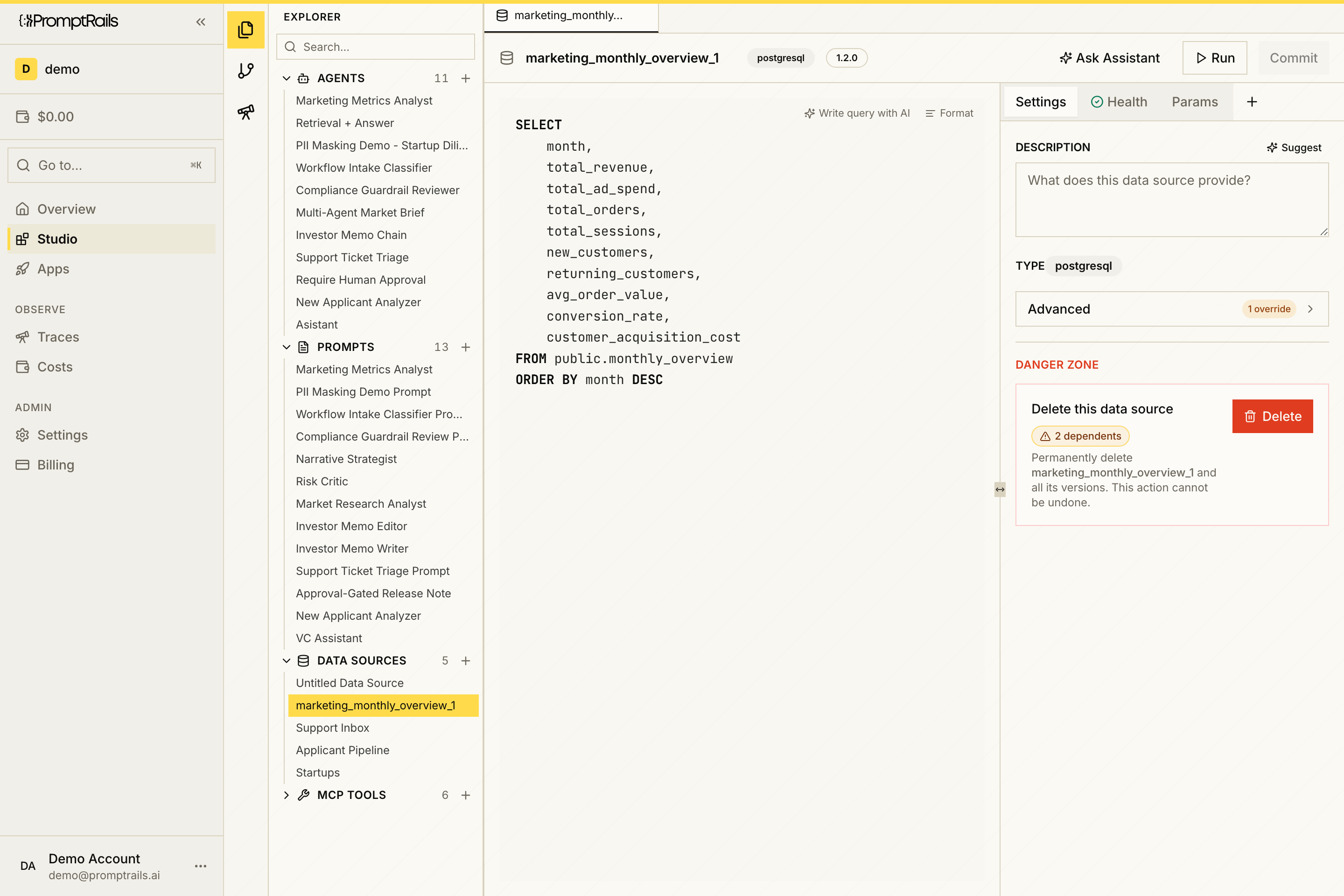1344x896 pixels.
Task: Collapse the DATA SOURCES section
Action: [286, 661]
